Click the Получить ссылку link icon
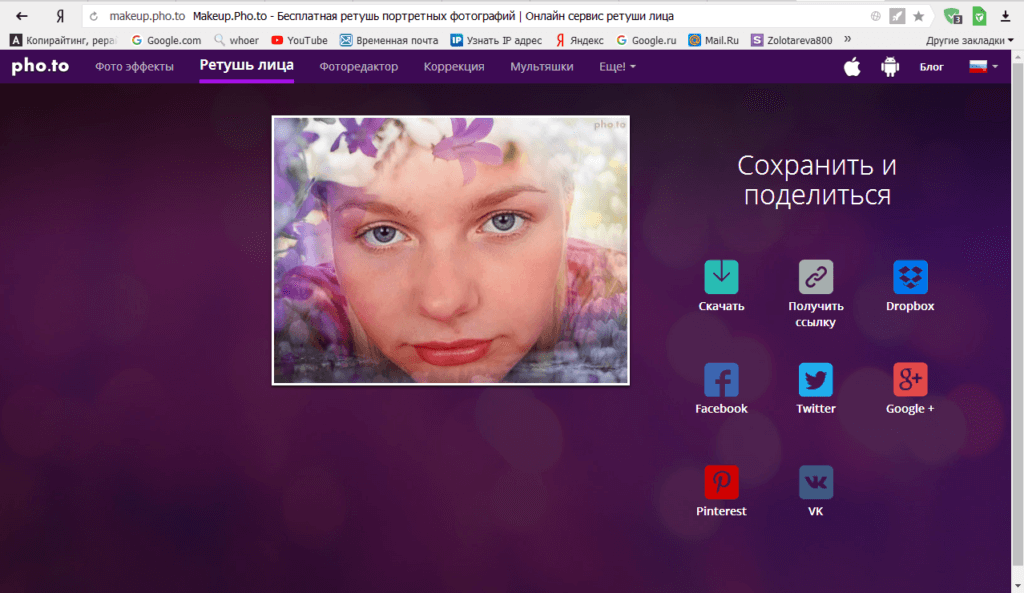 [x=816, y=277]
